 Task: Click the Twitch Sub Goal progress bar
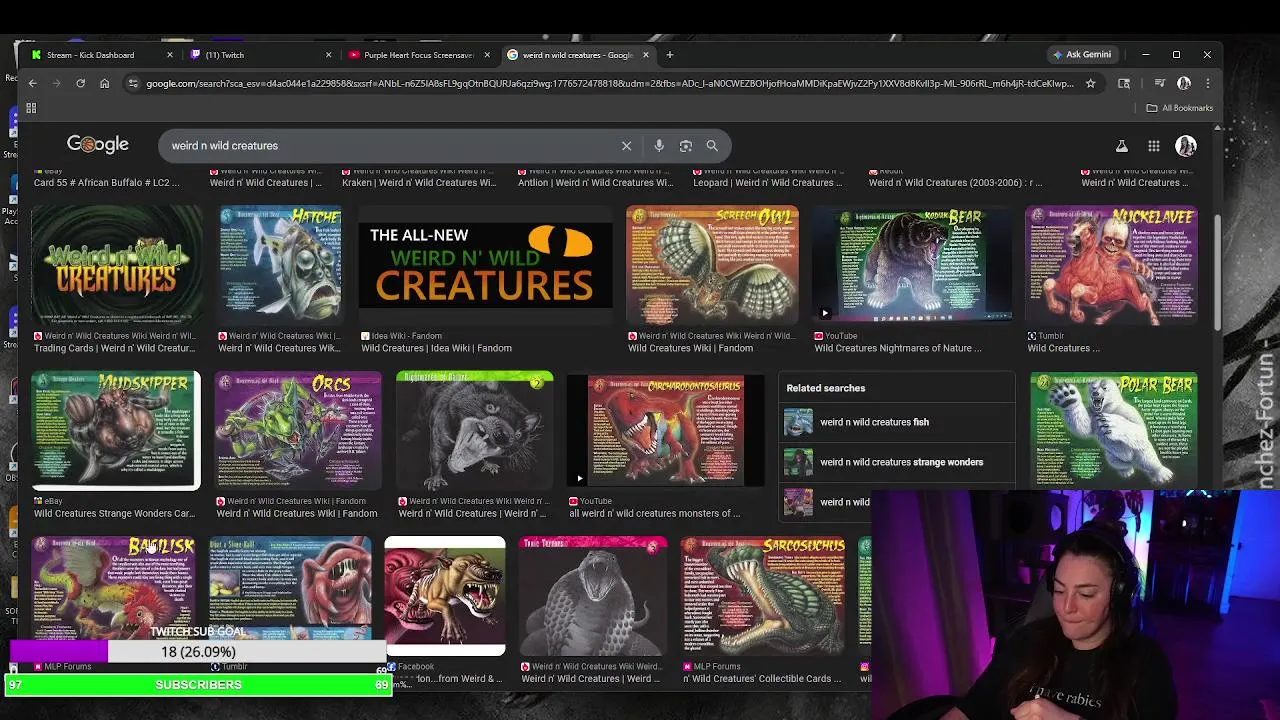click(198, 652)
